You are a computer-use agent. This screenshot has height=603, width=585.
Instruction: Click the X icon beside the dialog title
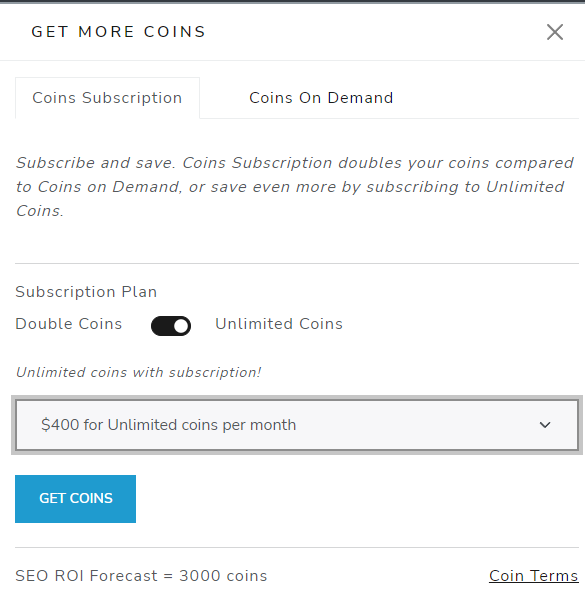click(555, 32)
